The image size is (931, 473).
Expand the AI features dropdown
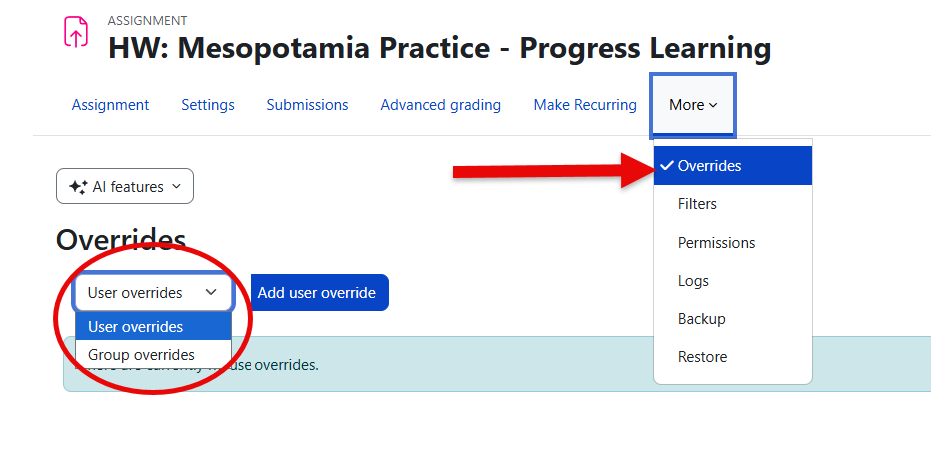(125, 186)
